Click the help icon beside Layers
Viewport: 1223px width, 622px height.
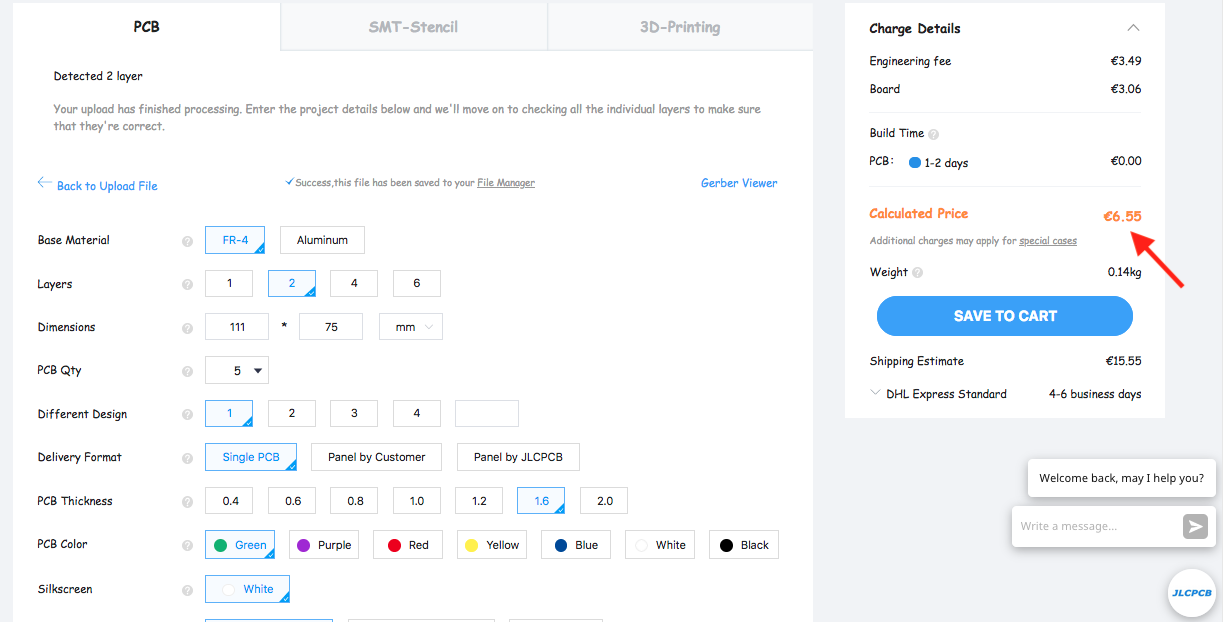coord(187,285)
